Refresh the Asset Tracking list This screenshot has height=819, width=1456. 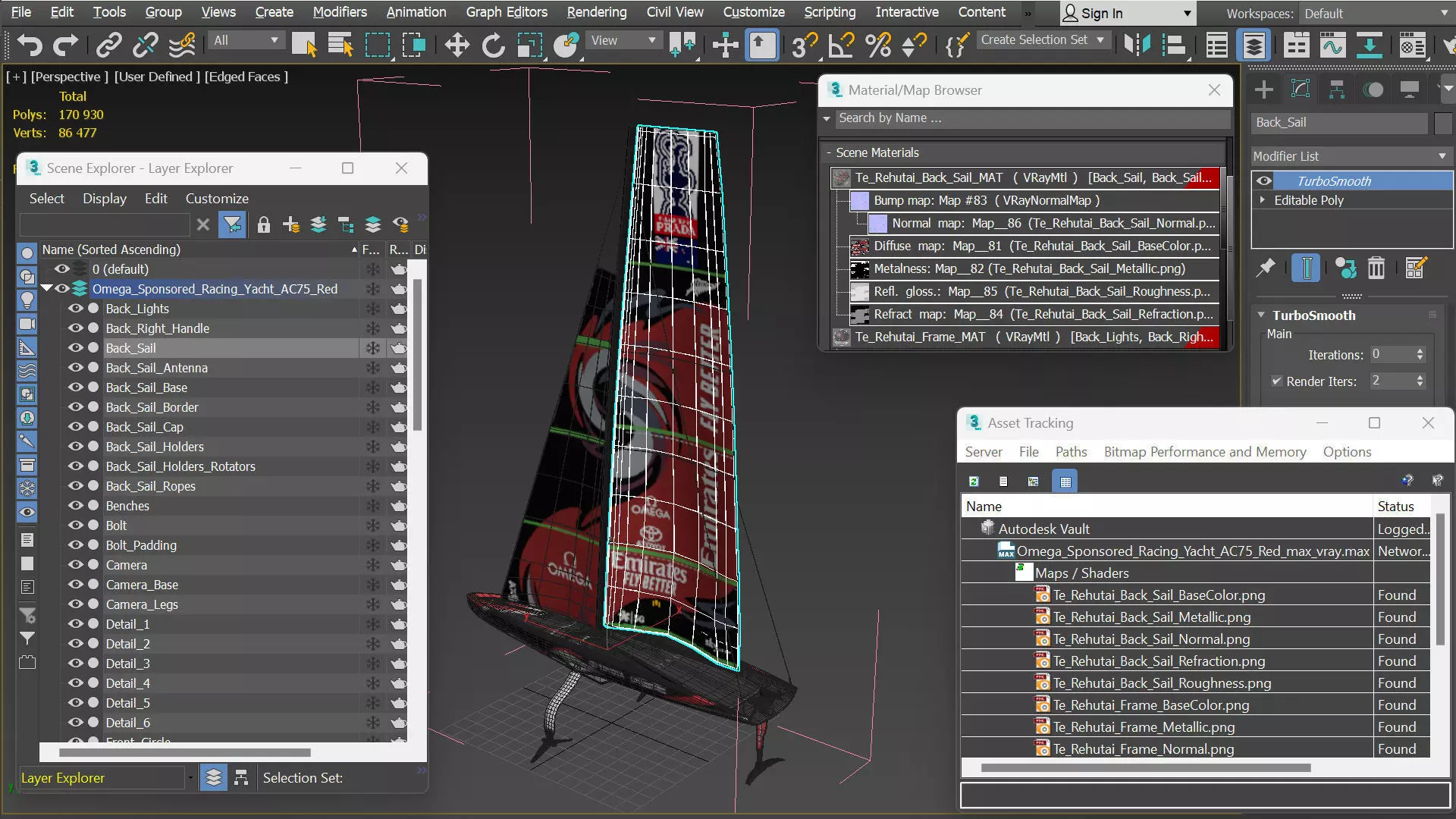974,481
